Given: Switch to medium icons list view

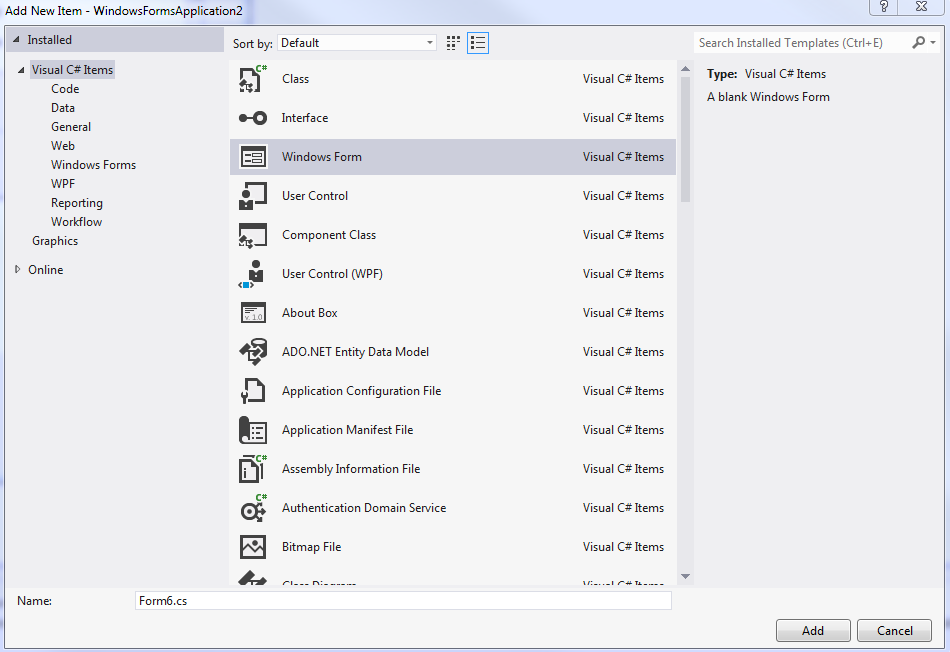Looking at the screenshot, I should (x=478, y=43).
